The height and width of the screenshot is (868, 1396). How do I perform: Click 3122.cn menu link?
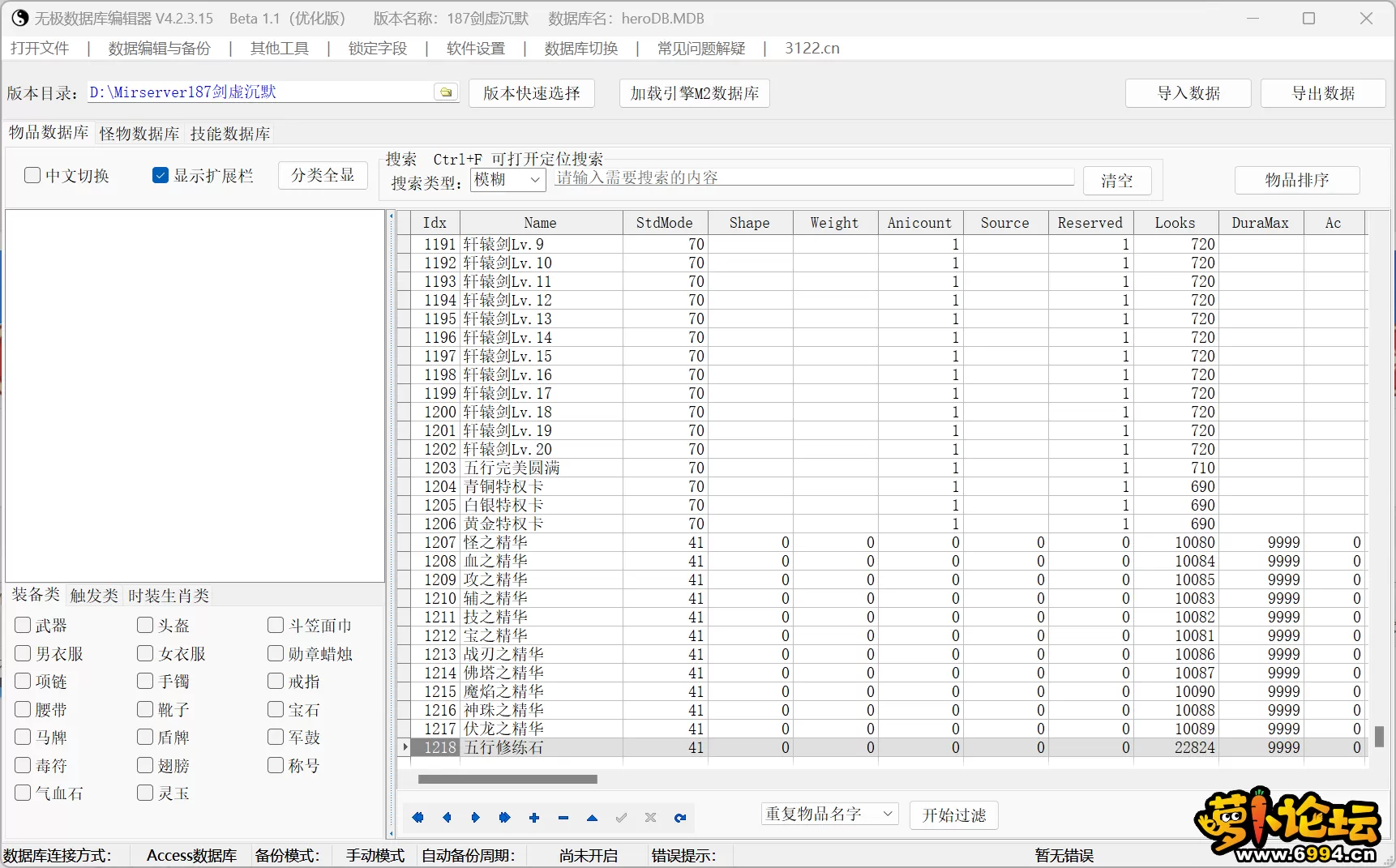tap(812, 48)
